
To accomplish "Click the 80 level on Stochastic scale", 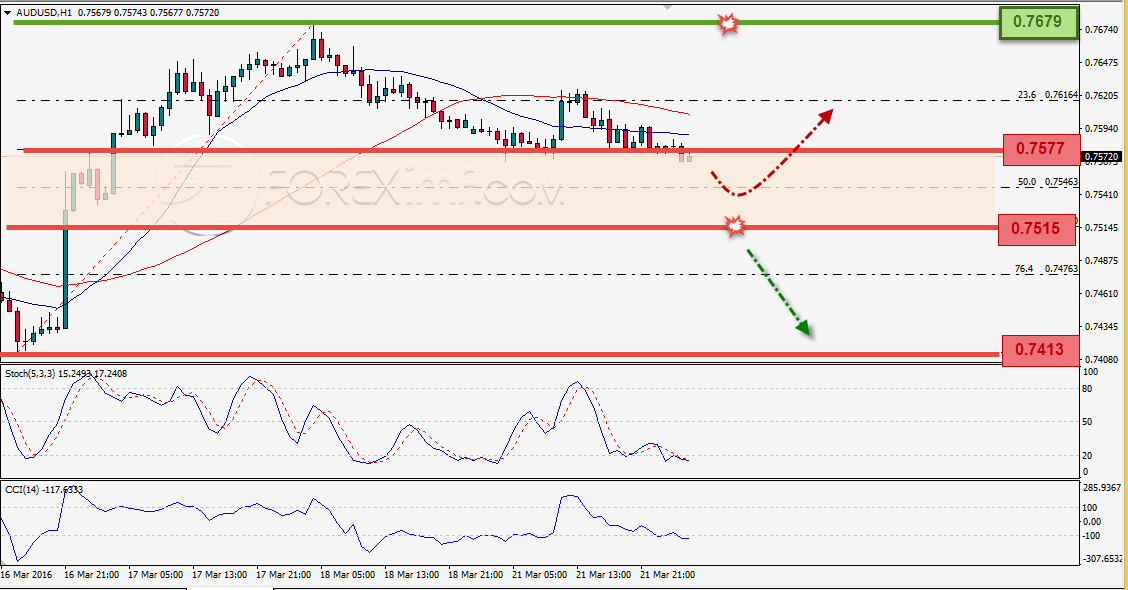I will pos(1087,389).
